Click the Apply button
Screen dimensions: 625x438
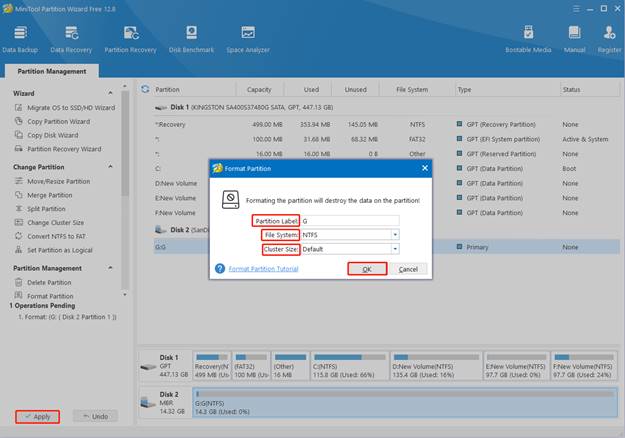[36, 416]
